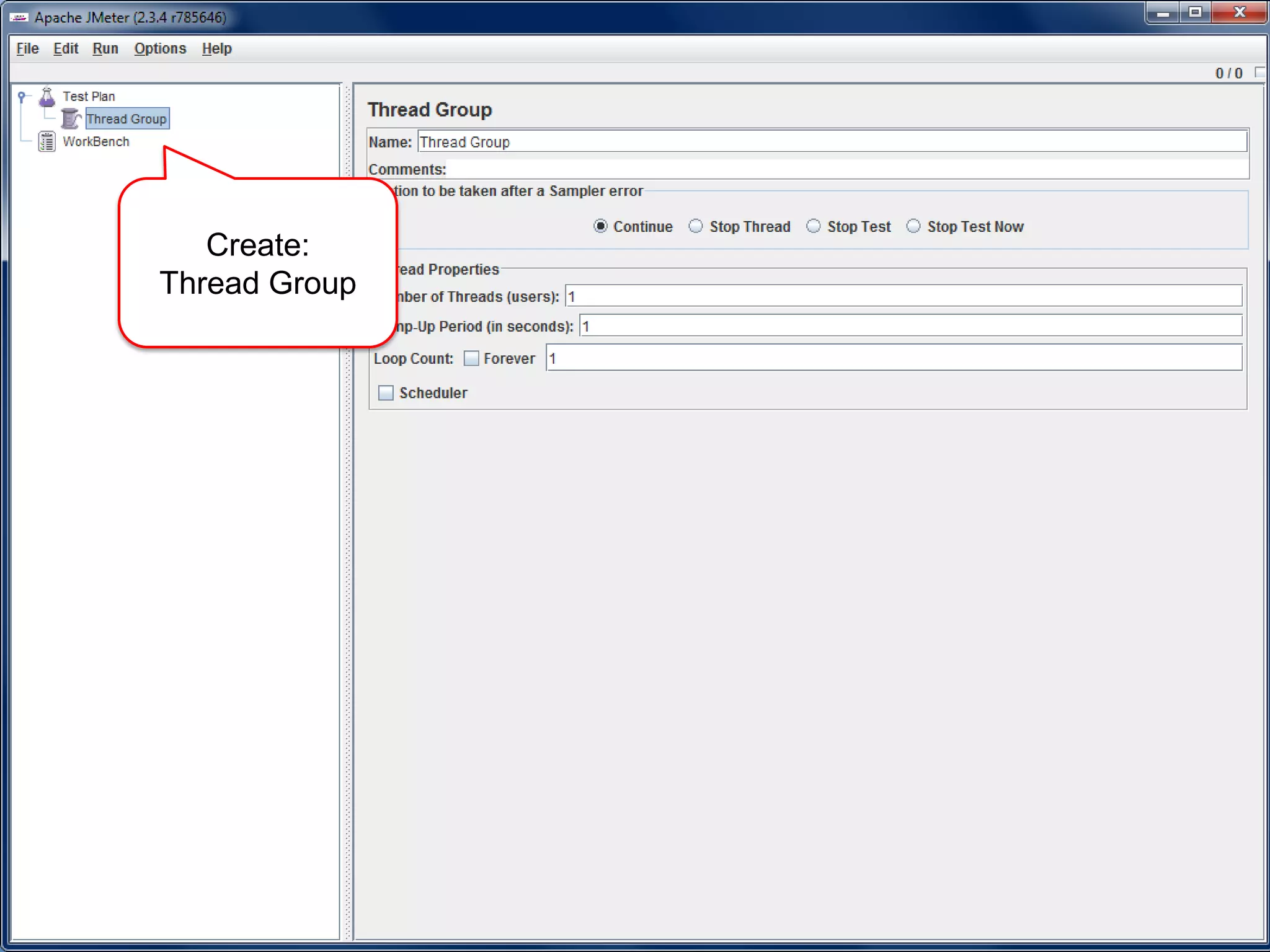This screenshot has height=952, width=1270.
Task: Open the Help menu
Action: coord(217,48)
